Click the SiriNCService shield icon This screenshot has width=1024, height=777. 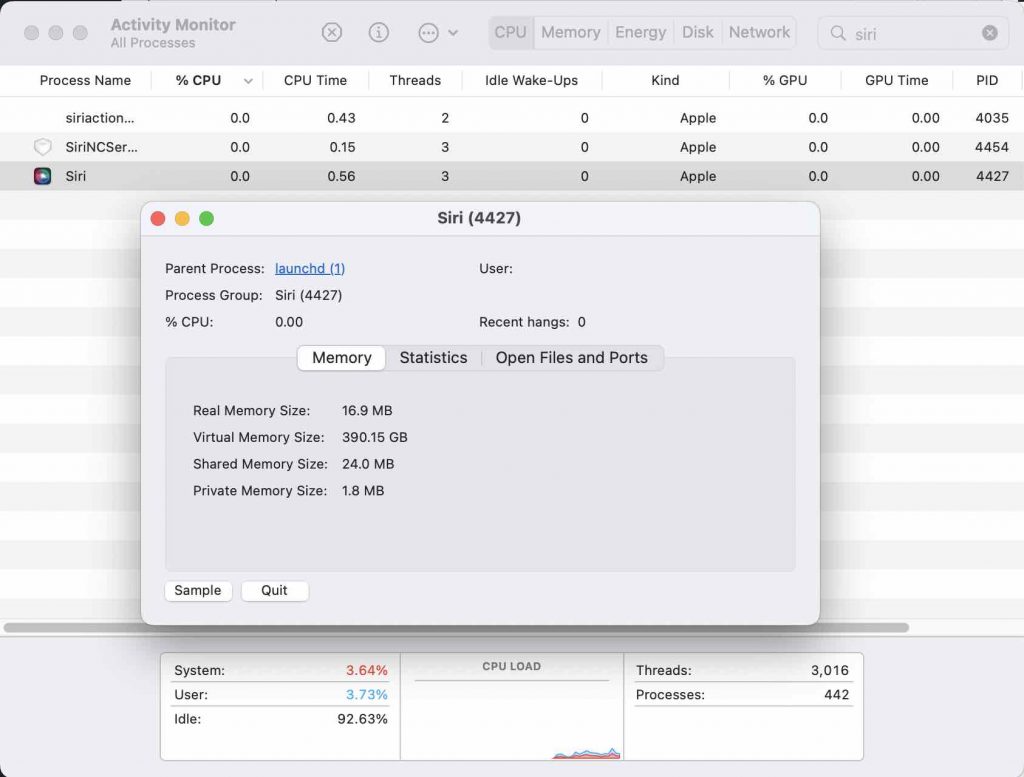(42, 147)
